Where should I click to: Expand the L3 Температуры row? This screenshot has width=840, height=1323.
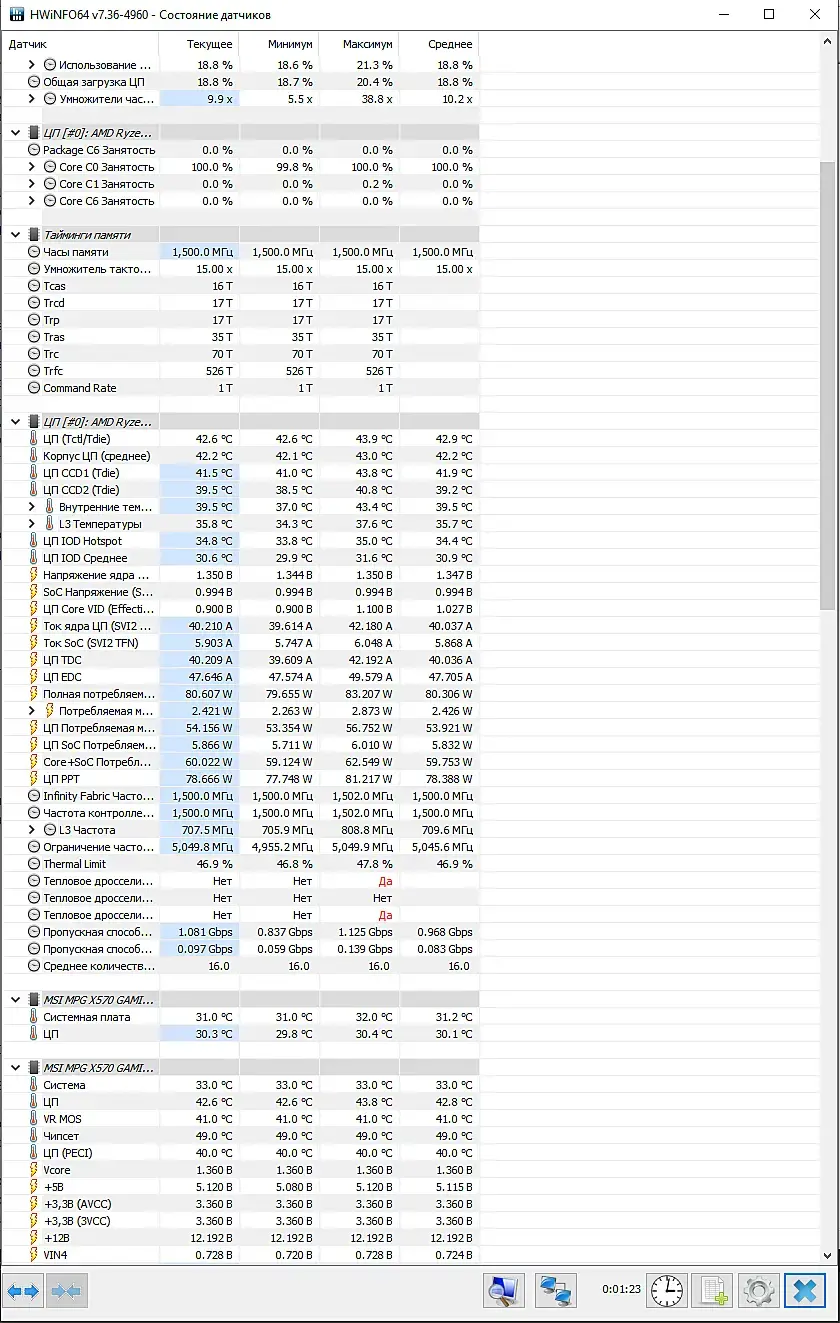tap(32, 524)
